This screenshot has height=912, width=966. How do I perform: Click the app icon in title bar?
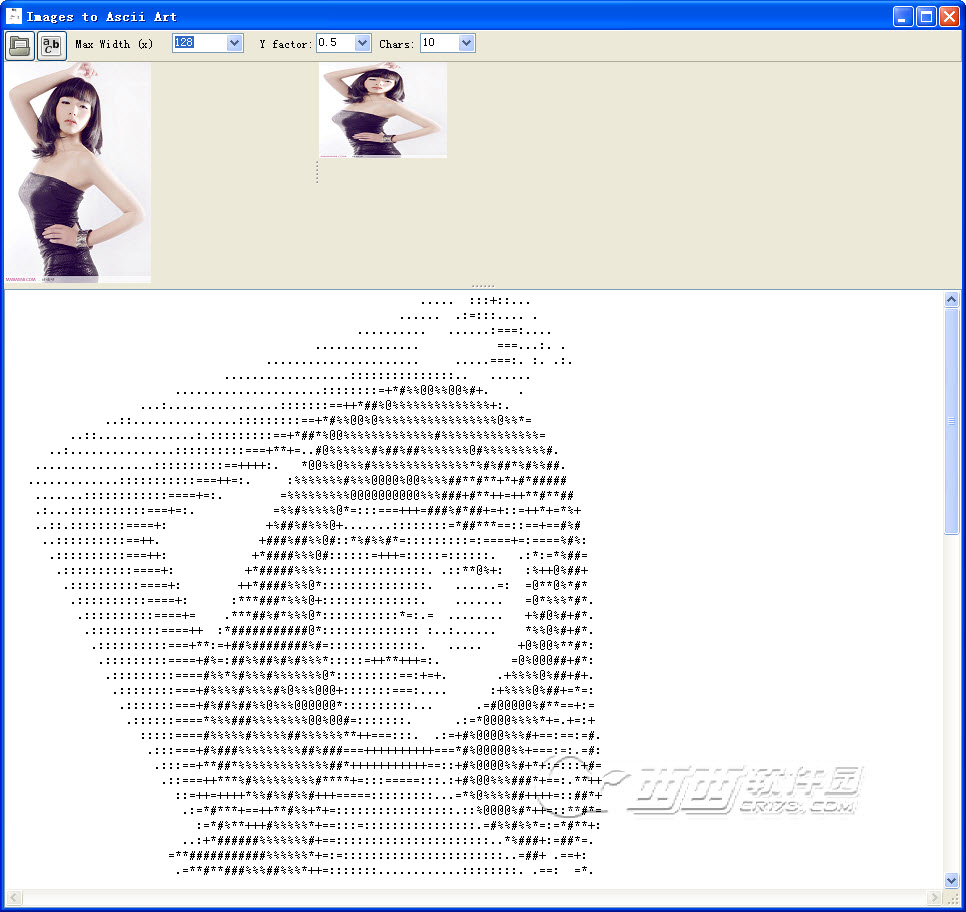click(14, 16)
